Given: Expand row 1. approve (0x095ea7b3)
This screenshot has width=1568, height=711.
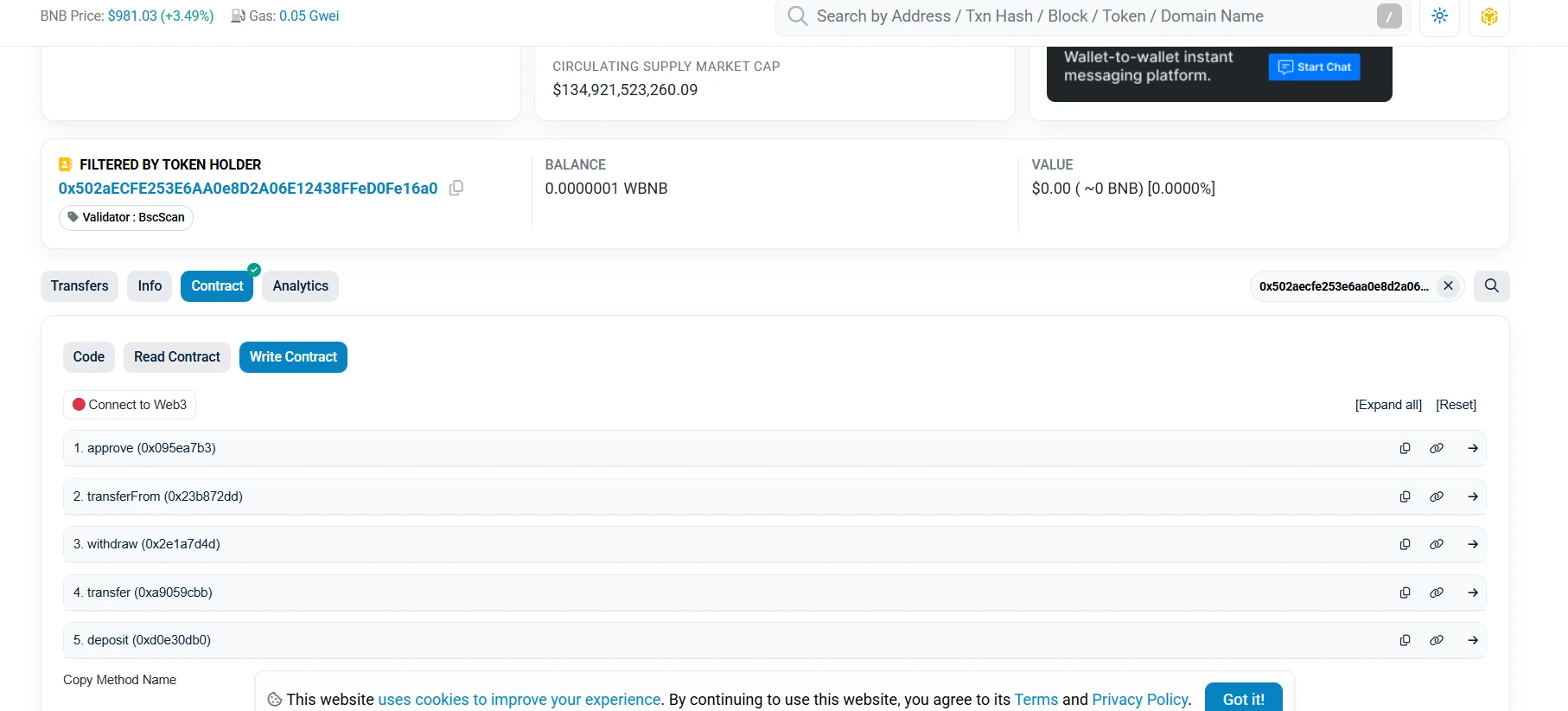Looking at the screenshot, I should click(774, 448).
